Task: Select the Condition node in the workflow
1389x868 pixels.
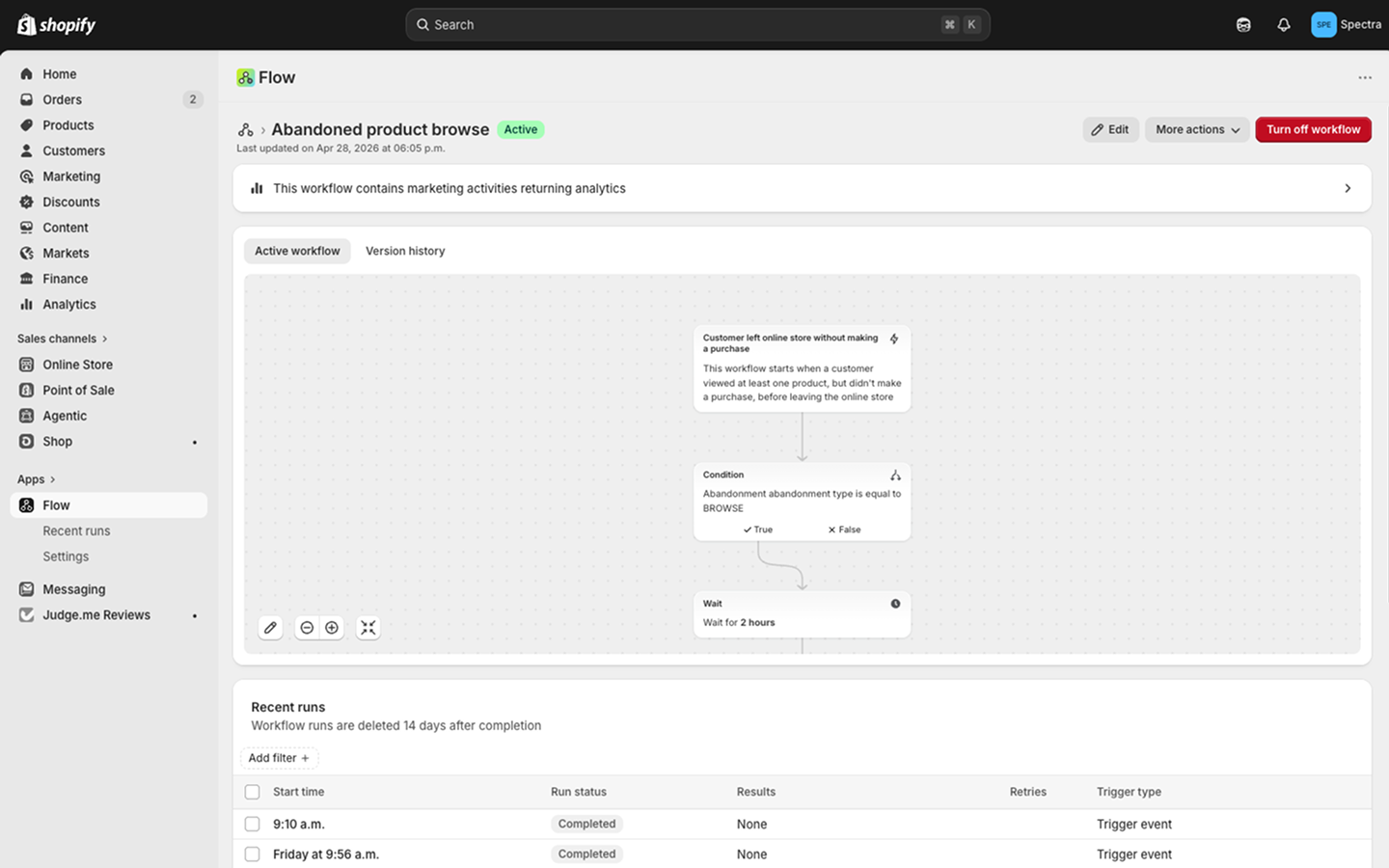Action: tap(802, 502)
